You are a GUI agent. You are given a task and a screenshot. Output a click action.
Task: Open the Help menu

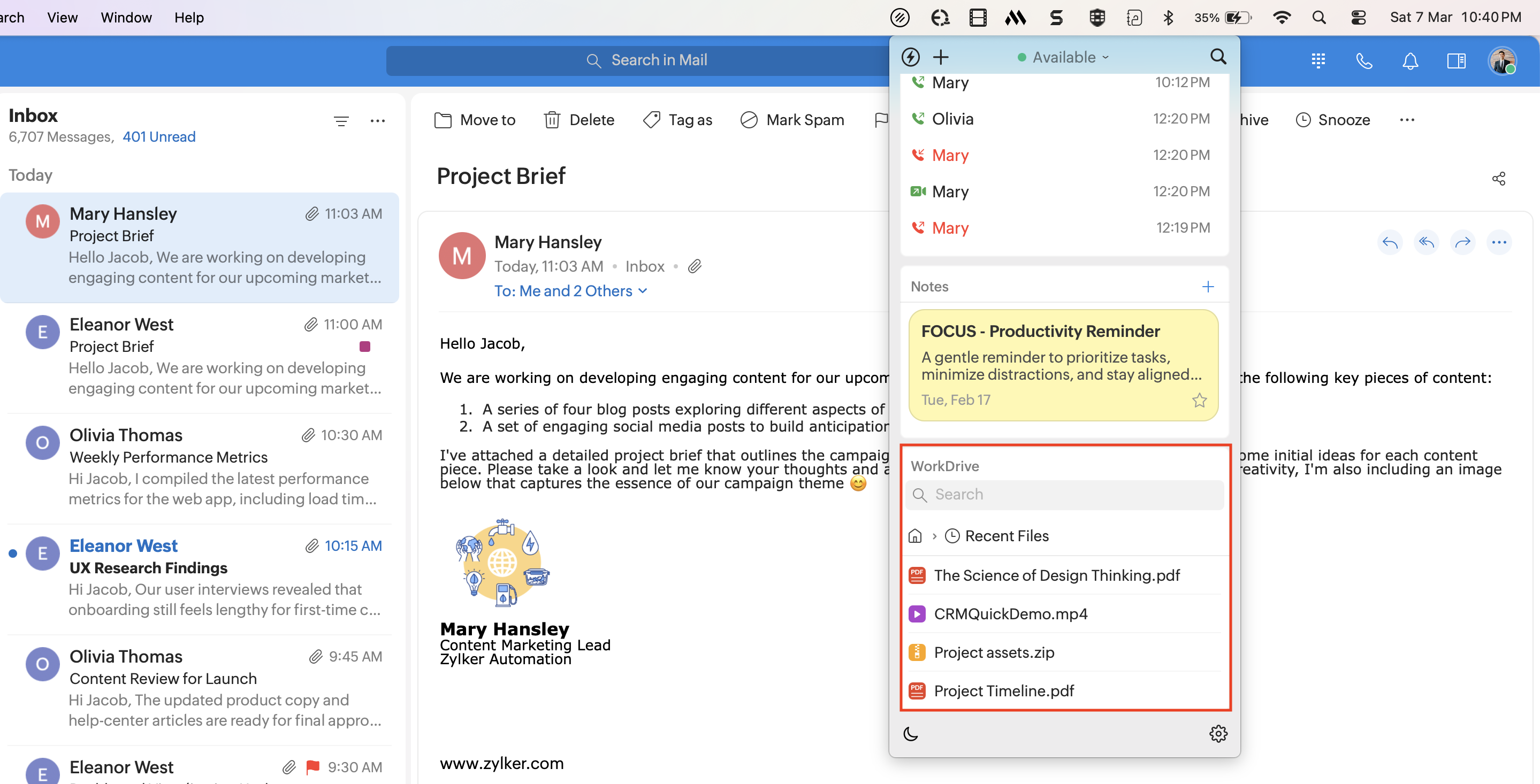[x=189, y=17]
